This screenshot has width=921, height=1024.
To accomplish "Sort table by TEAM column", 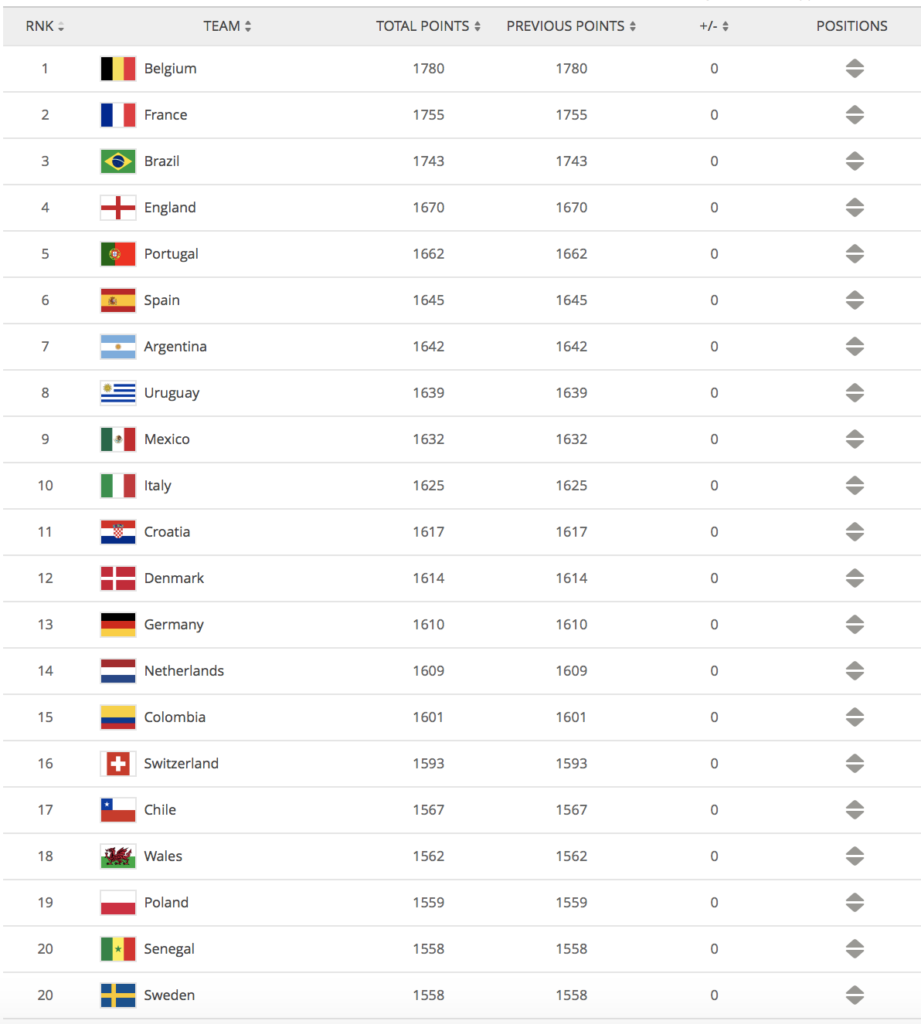I will [x=227, y=26].
